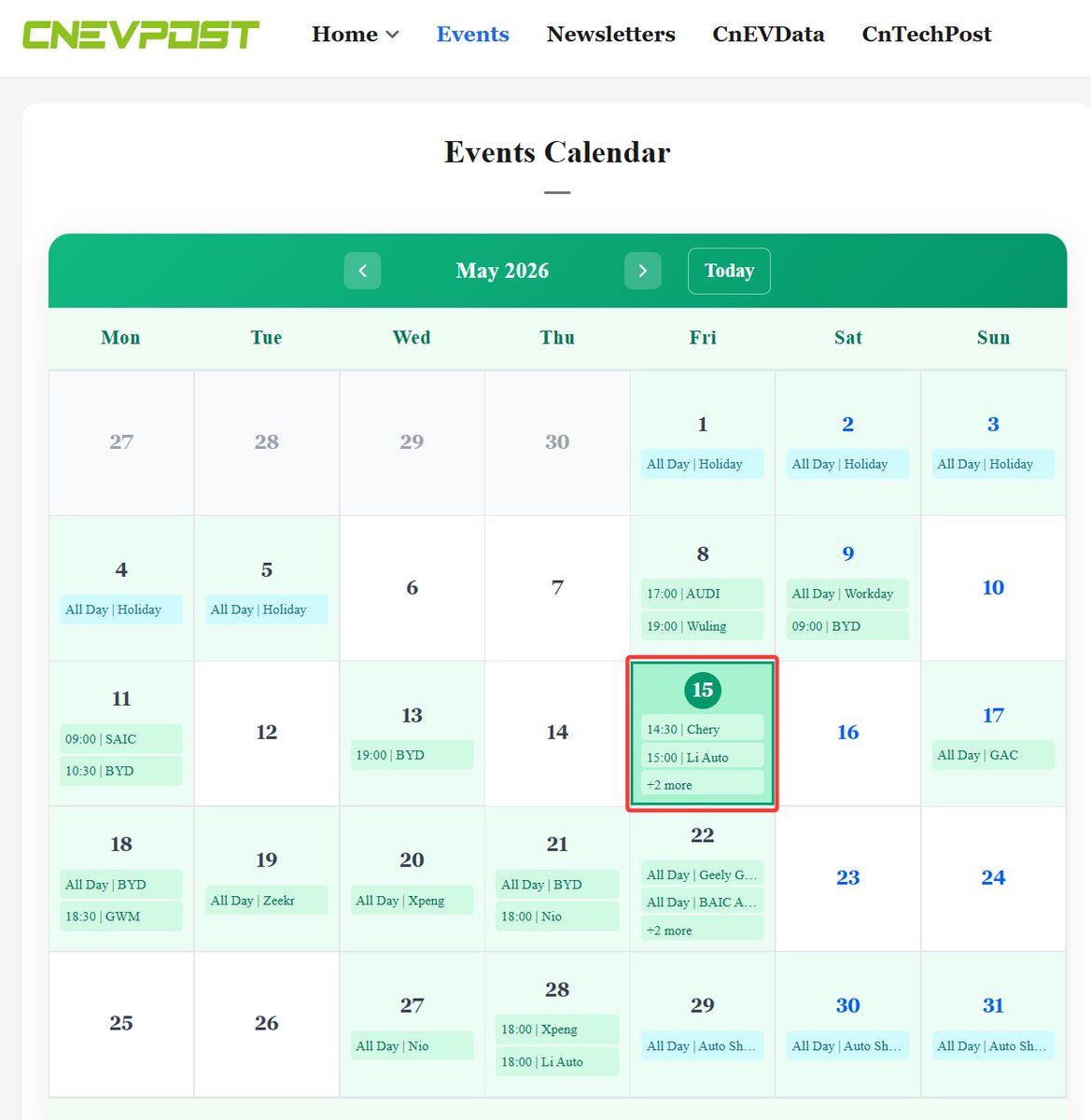Select day 25 cell

(121, 1024)
